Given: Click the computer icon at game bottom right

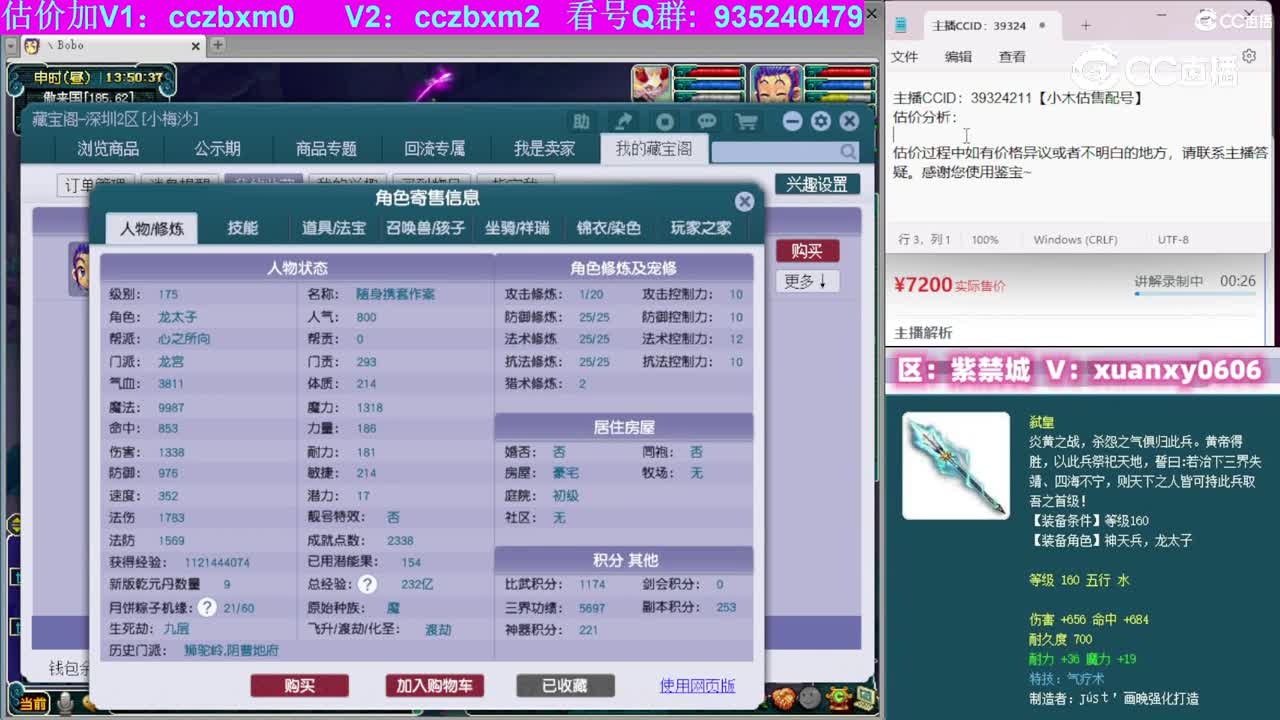Looking at the screenshot, I should pyautogui.click(x=865, y=697).
